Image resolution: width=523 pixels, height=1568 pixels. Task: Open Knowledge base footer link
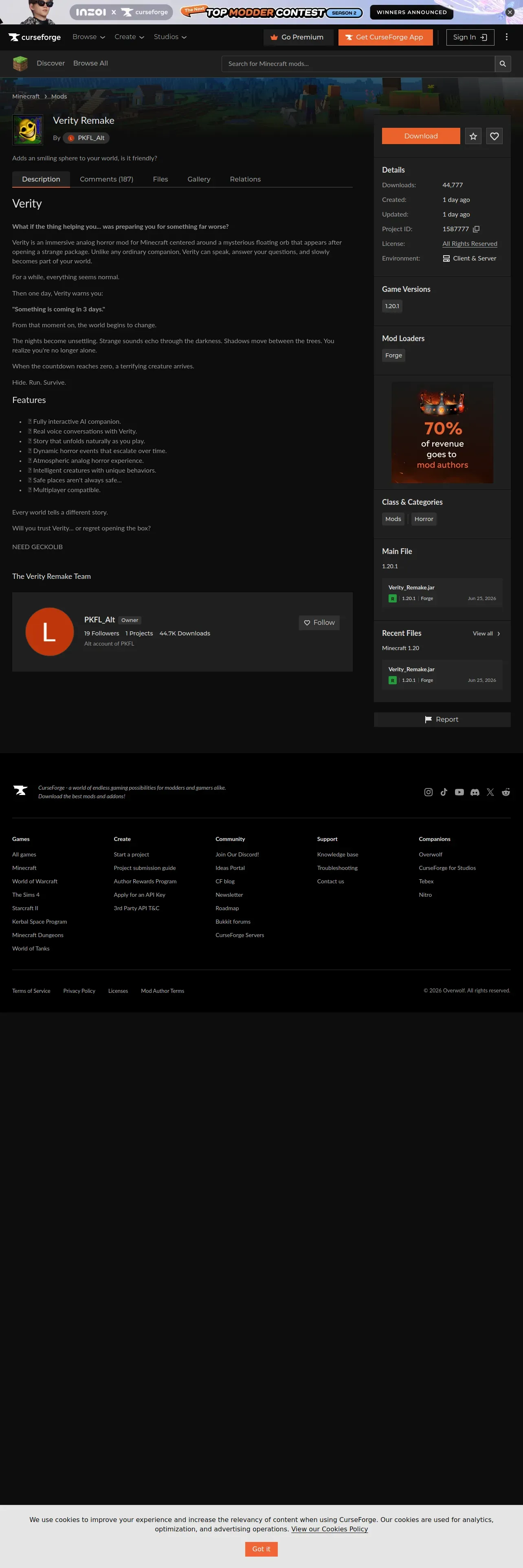[338, 854]
